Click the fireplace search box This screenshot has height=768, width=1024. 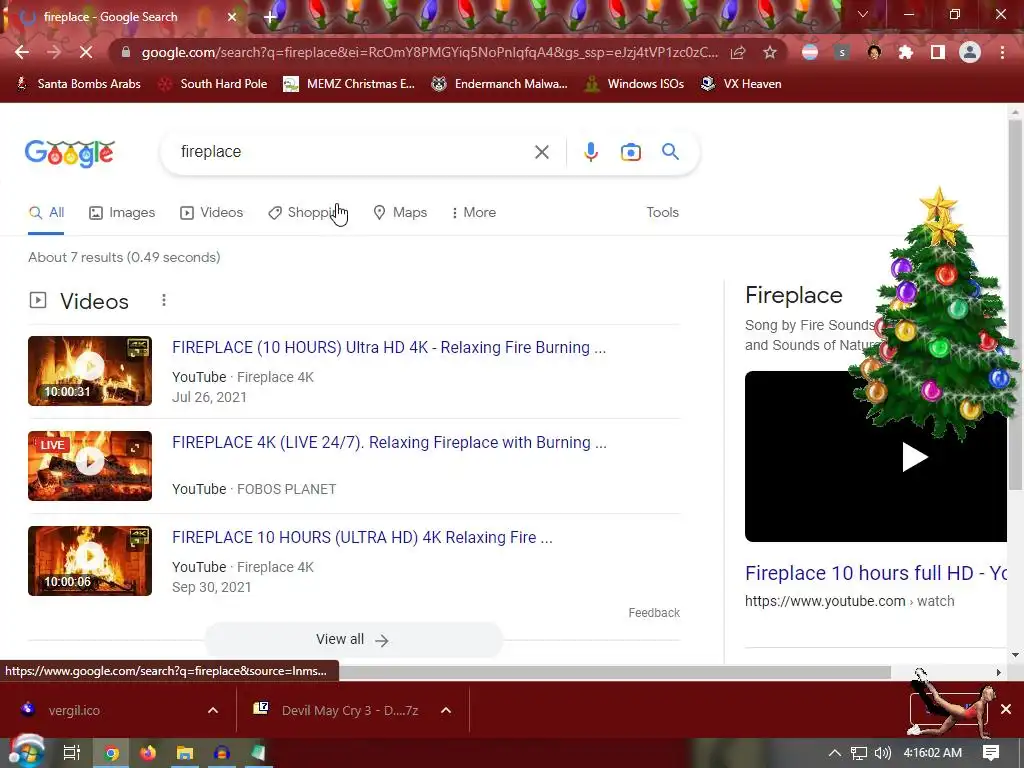pos(353,152)
